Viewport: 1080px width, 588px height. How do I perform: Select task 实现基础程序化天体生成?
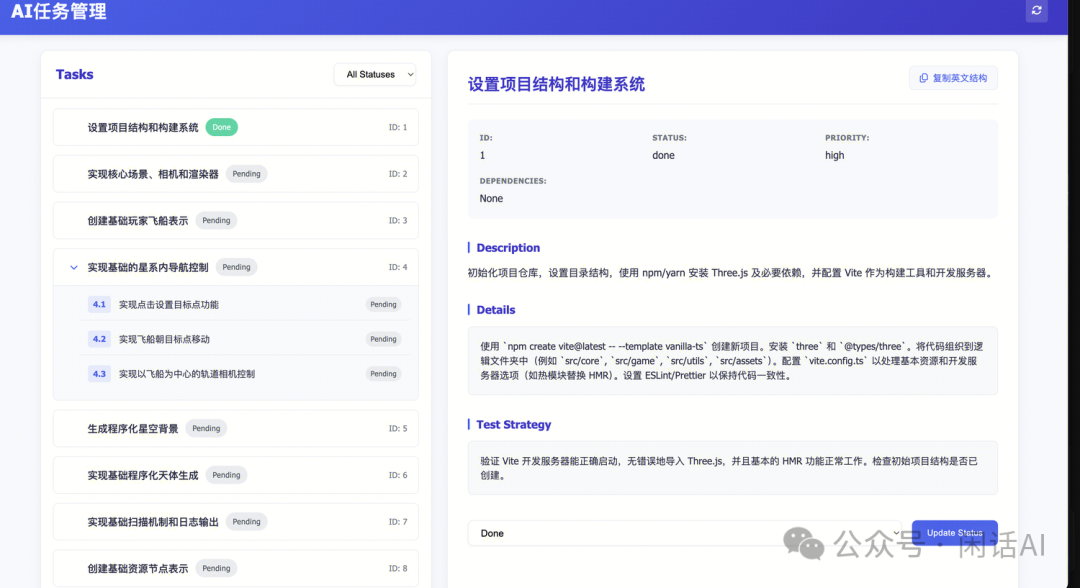click(x=143, y=475)
